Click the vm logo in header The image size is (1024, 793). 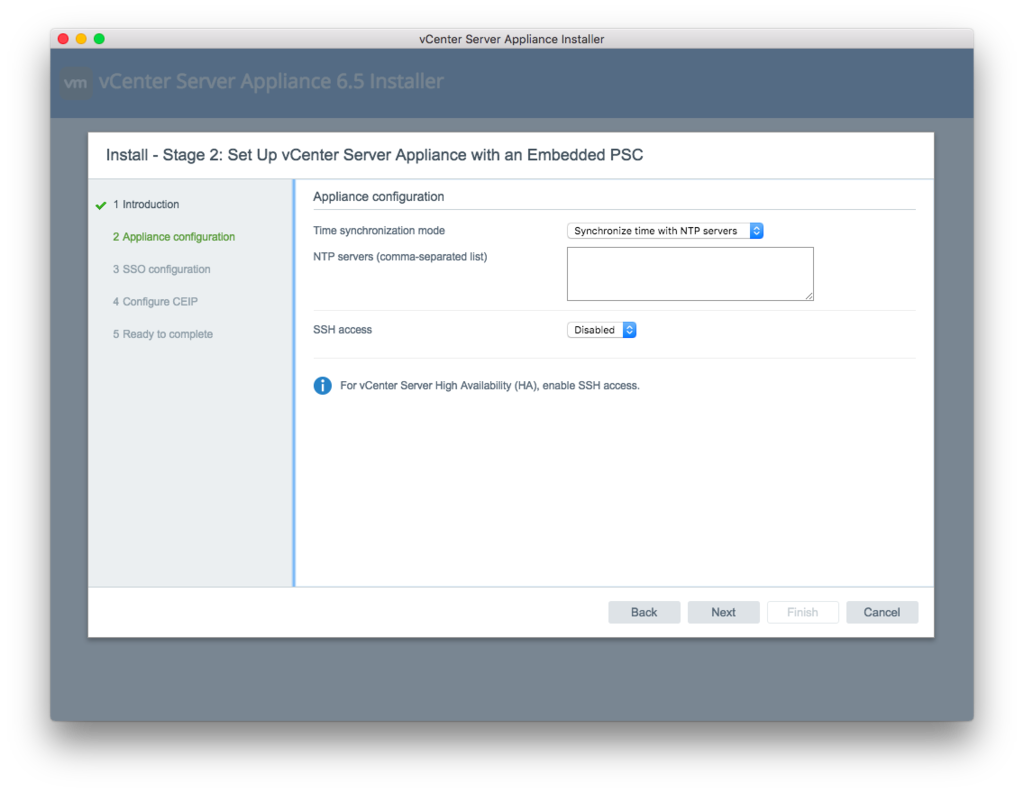76,83
